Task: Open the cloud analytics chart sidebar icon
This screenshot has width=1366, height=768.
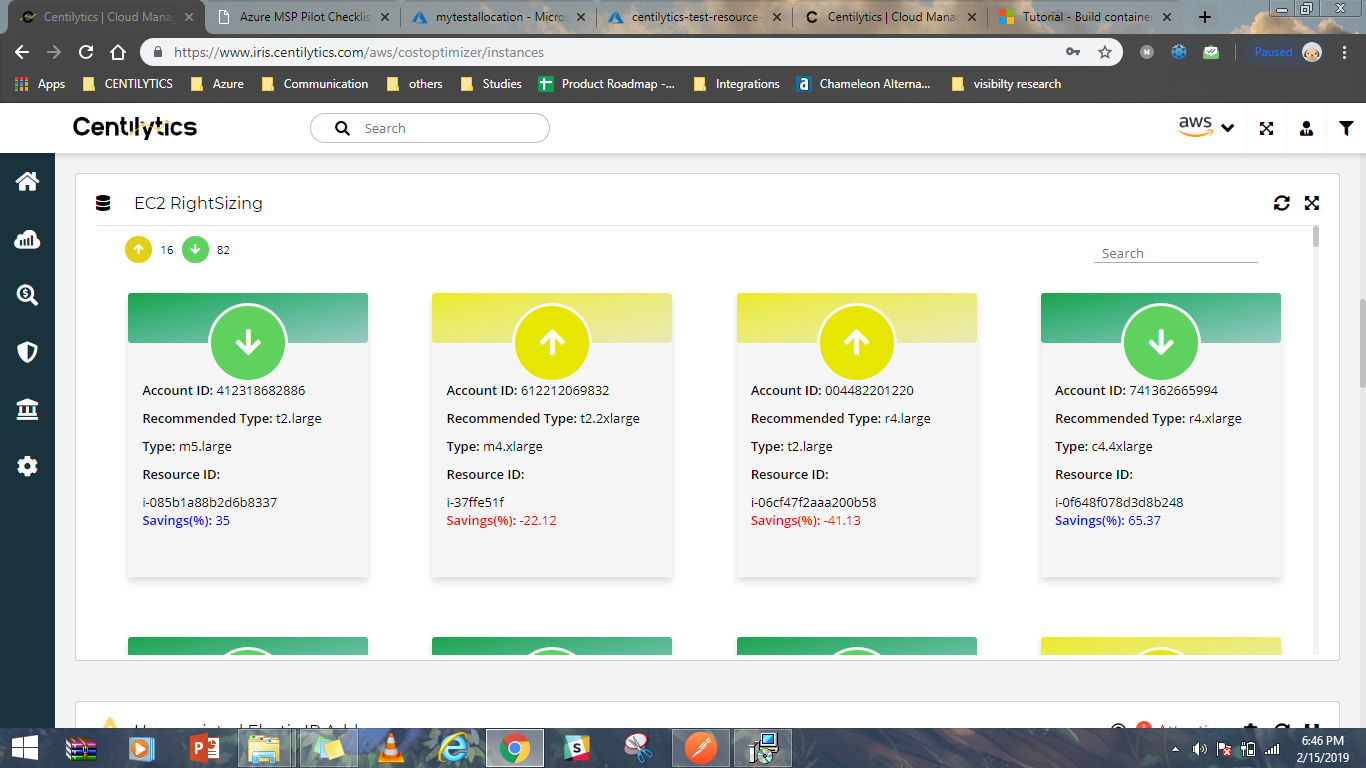Action: point(27,238)
